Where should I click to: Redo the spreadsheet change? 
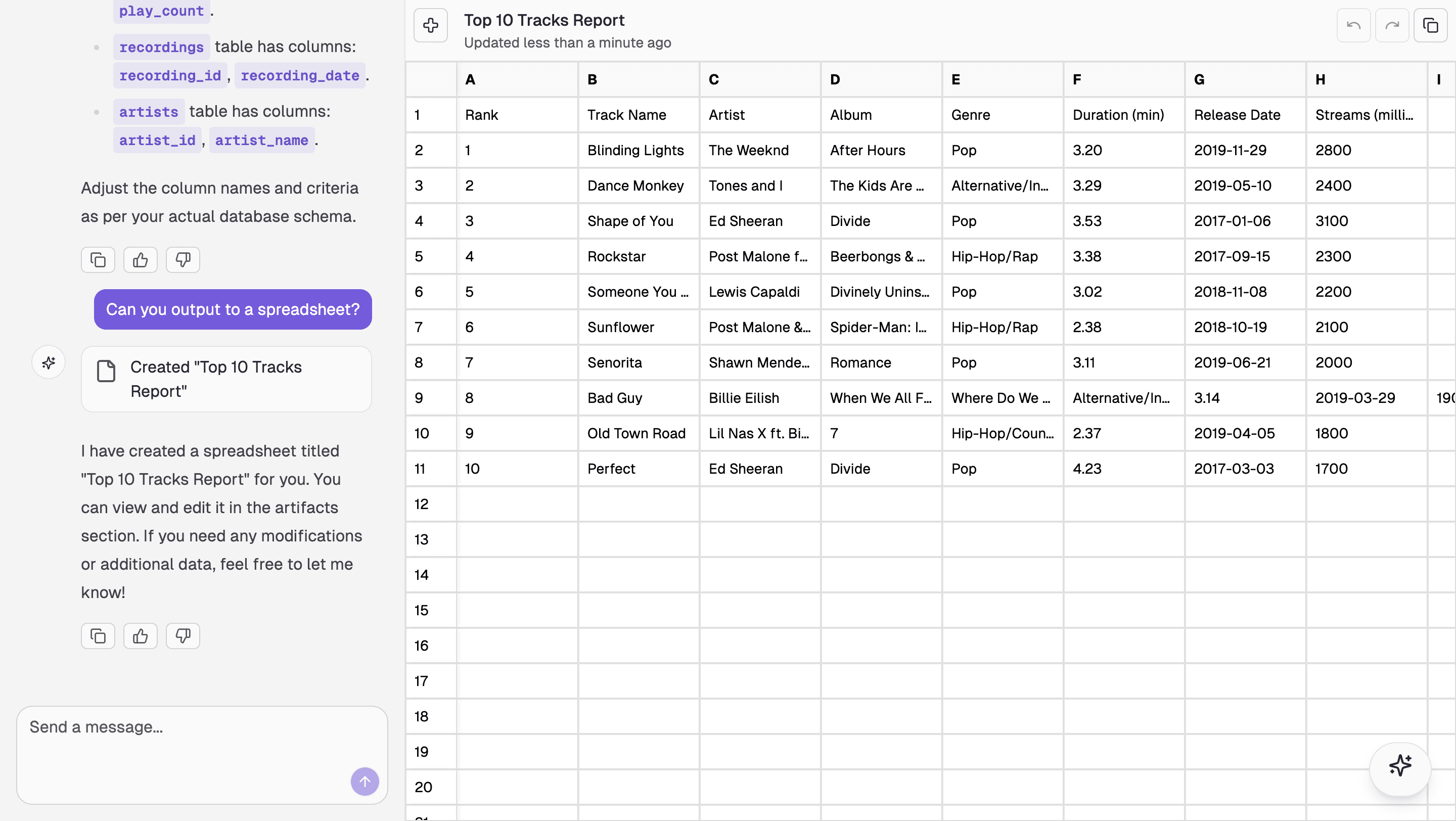(1392, 25)
